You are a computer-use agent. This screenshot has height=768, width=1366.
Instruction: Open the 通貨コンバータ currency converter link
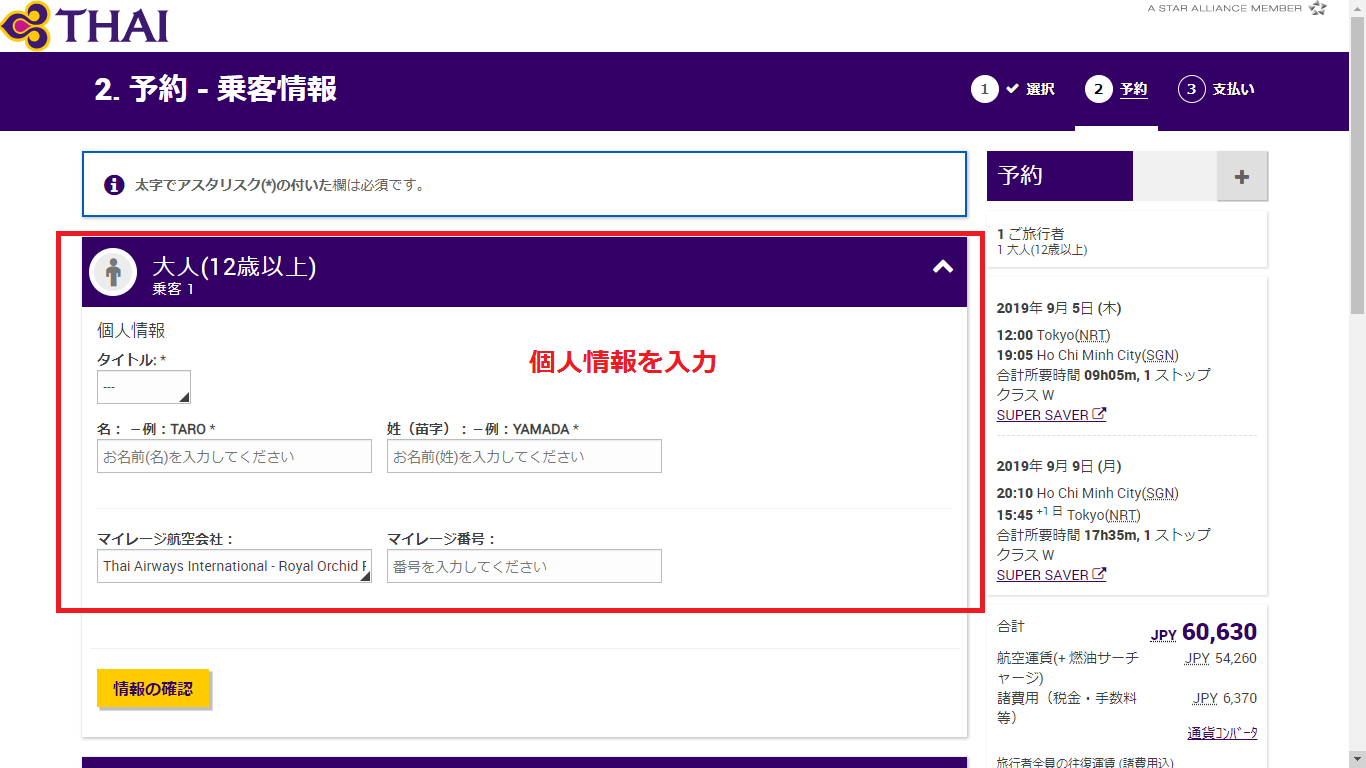click(1222, 733)
